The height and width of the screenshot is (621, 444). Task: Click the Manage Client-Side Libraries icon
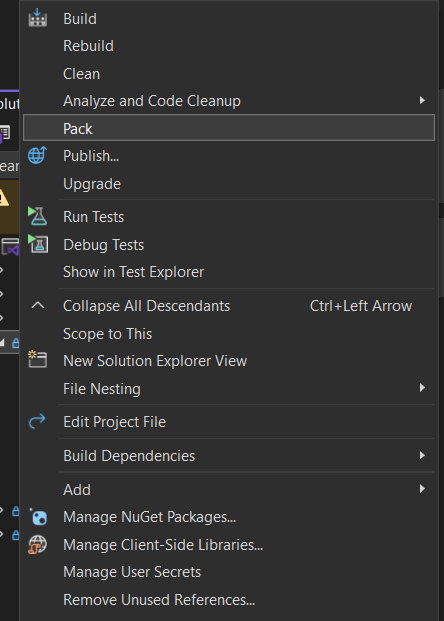(38, 545)
